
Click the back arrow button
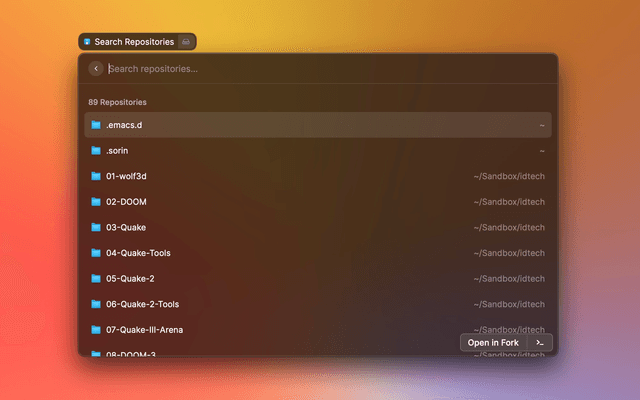point(96,69)
